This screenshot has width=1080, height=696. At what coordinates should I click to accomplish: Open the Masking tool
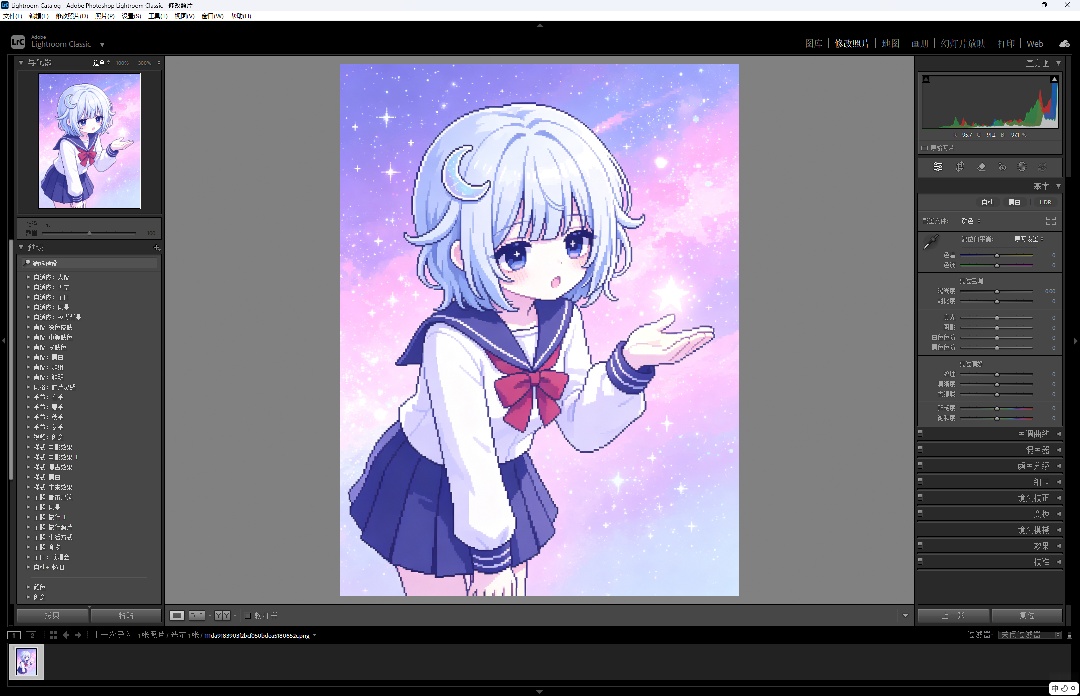(1022, 167)
